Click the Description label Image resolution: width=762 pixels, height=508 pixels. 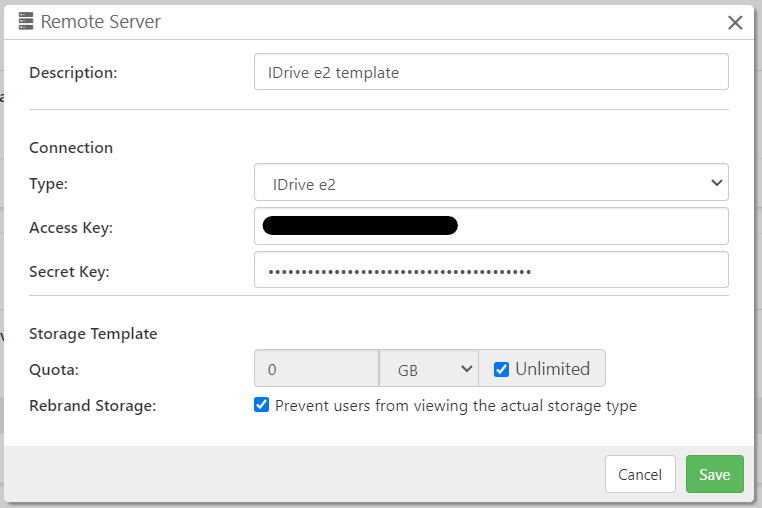(73, 72)
